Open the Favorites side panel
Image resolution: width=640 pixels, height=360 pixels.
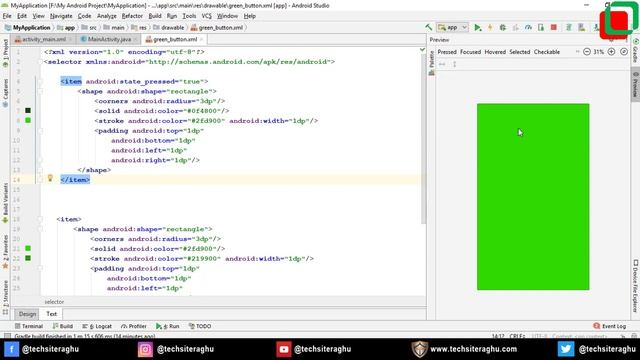coord(5,252)
